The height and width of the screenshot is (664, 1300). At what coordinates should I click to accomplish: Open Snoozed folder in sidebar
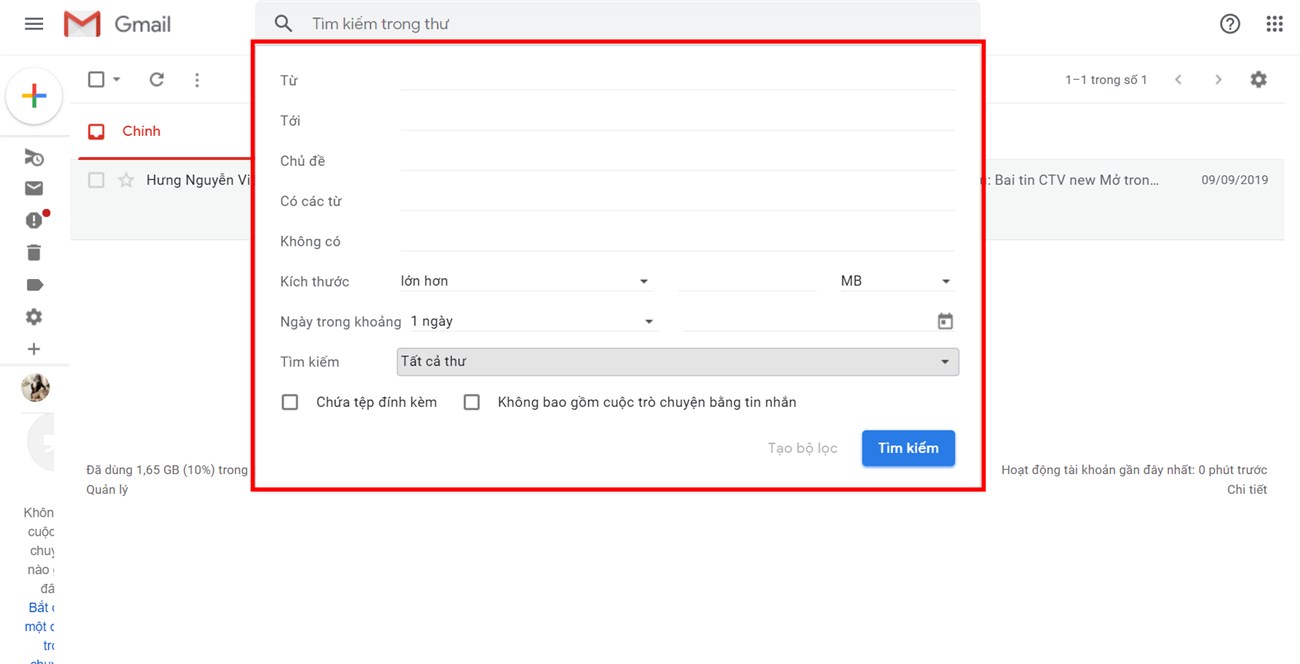pyautogui.click(x=34, y=157)
